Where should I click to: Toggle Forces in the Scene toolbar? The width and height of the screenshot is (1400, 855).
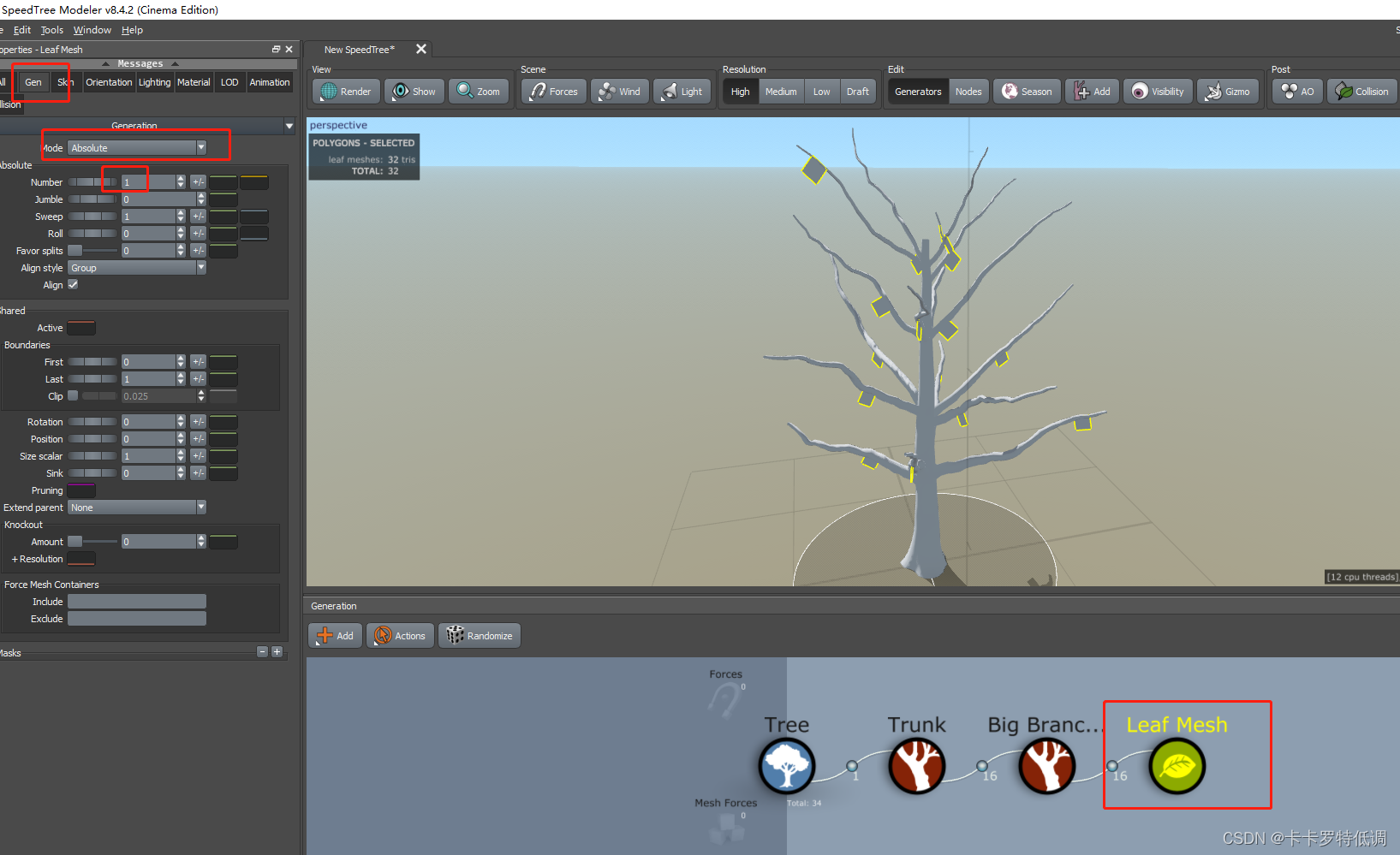[554, 92]
